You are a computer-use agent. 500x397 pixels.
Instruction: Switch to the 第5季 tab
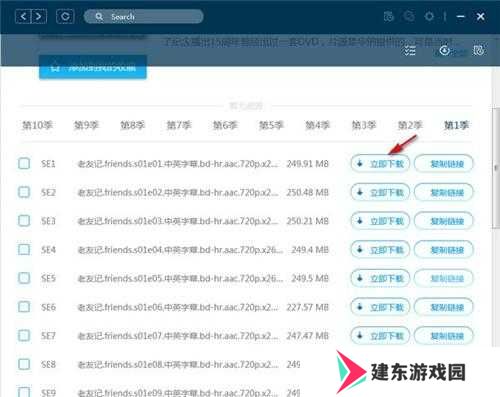(271, 125)
